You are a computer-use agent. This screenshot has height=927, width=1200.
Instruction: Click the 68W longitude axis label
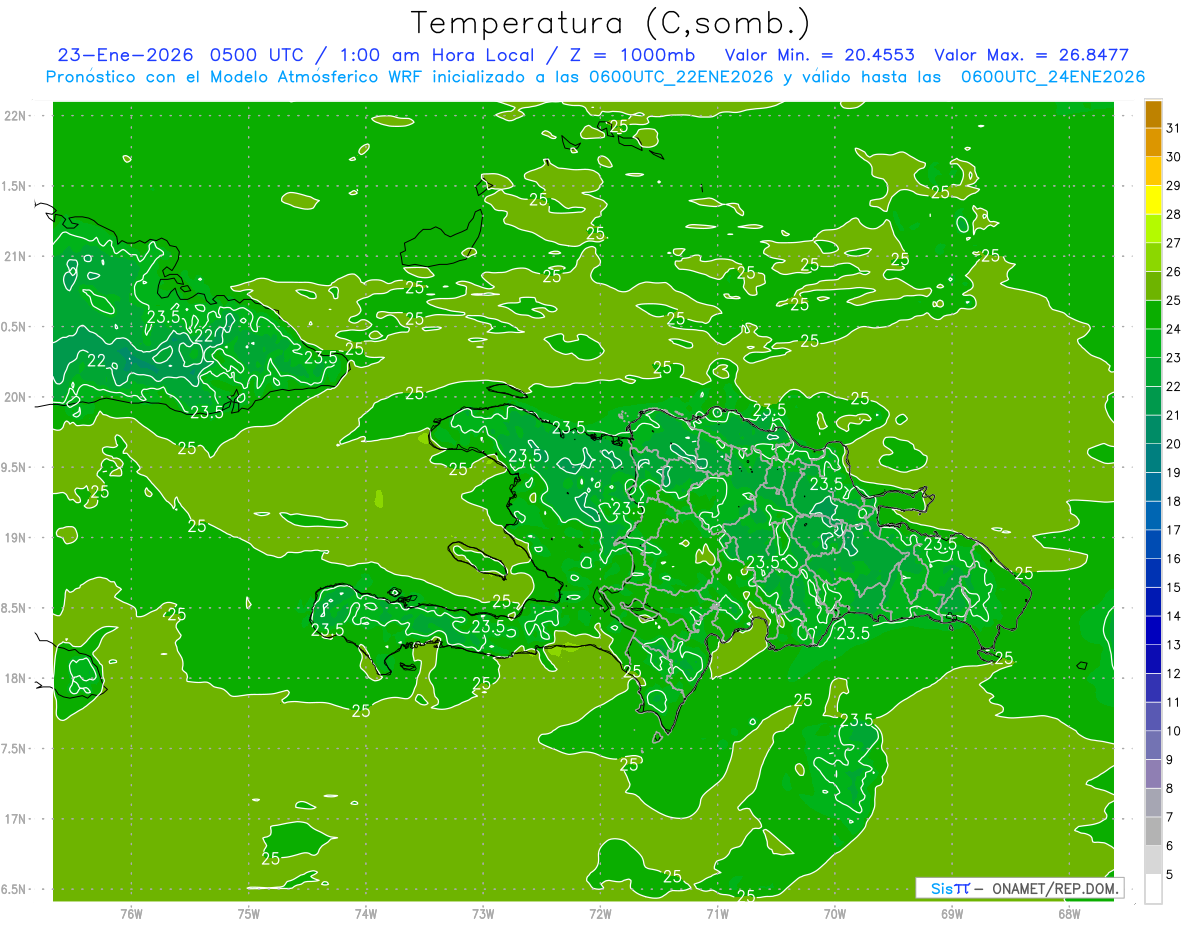point(1069,913)
